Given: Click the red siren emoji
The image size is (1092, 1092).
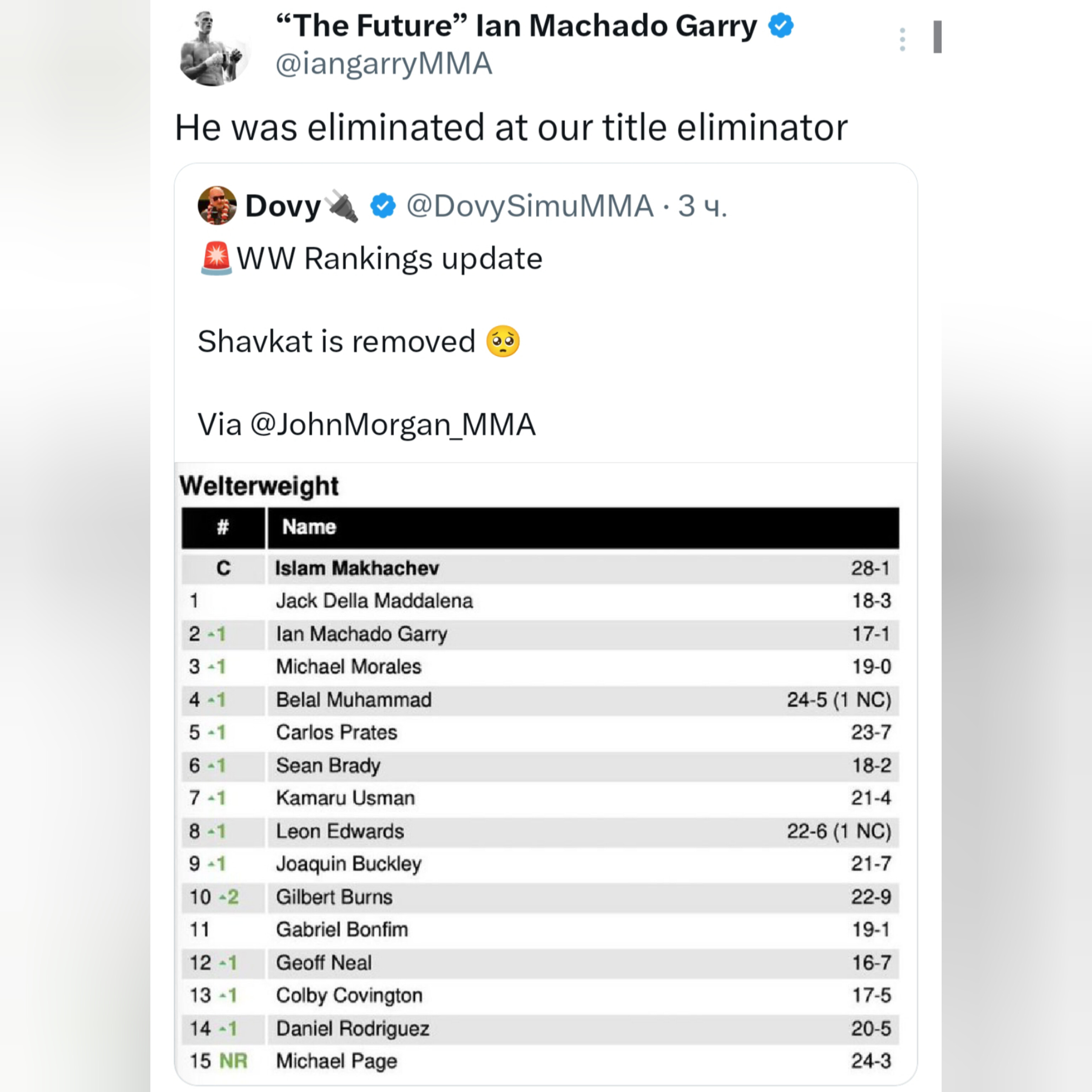Looking at the screenshot, I should [216, 258].
